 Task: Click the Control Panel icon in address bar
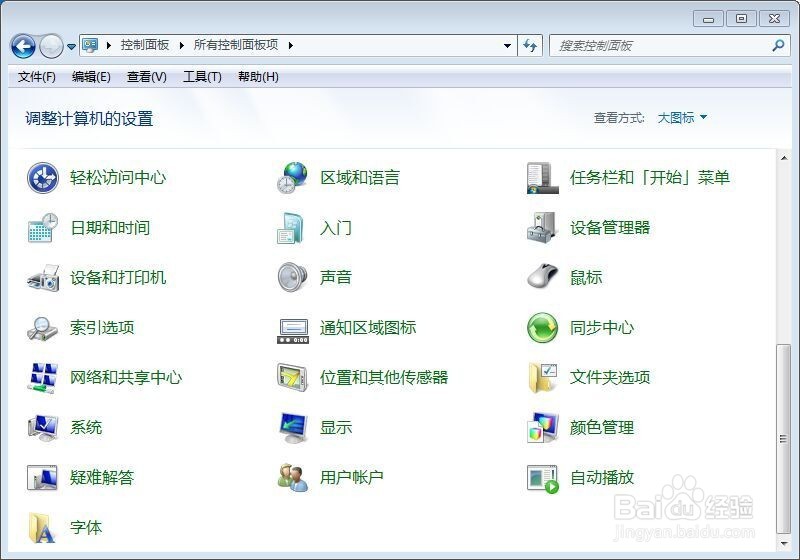pos(90,45)
